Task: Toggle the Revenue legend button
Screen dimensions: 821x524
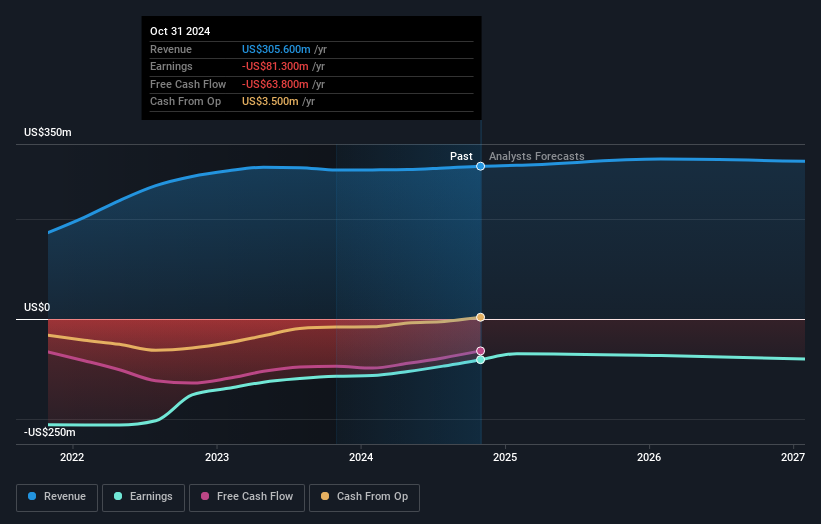Action: point(57,497)
